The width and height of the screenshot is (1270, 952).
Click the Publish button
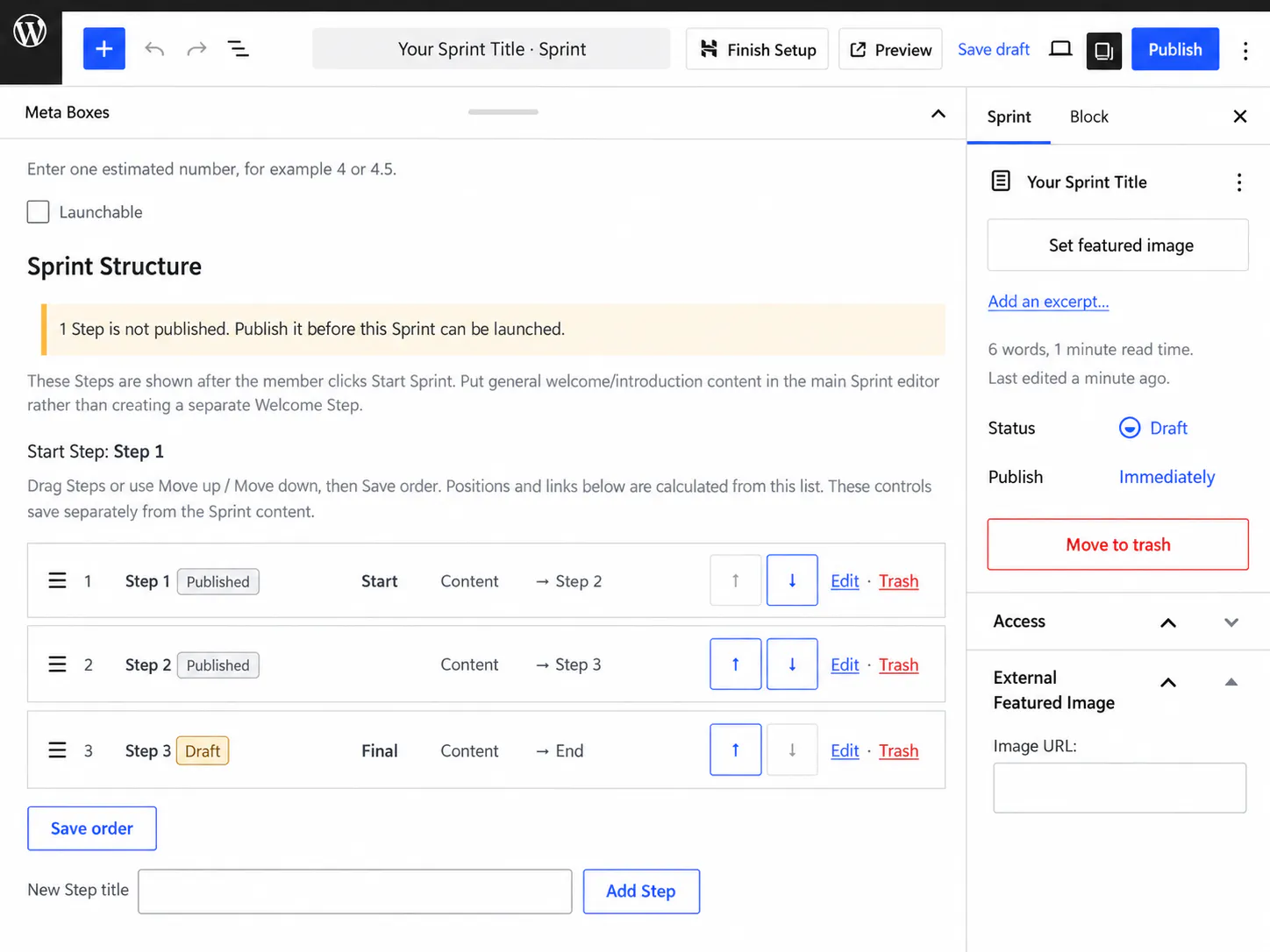click(x=1175, y=49)
